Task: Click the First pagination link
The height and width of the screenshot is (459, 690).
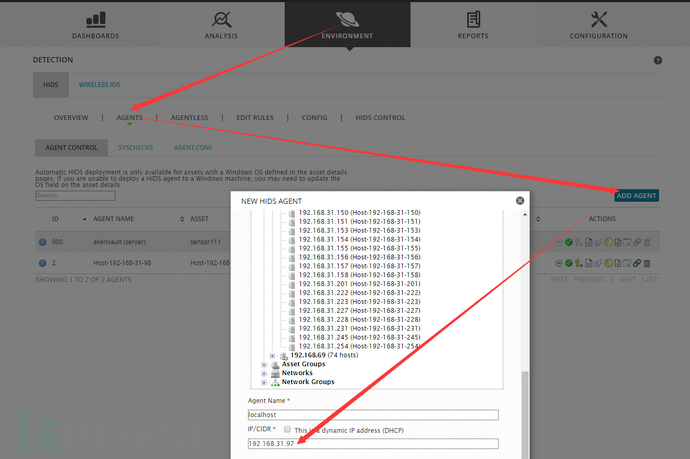Action: pos(559,279)
